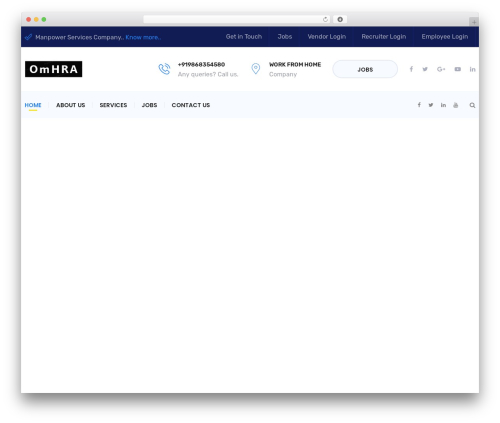Click phone number +919868354580
The height and width of the screenshot is (423, 500).
coord(201,64)
